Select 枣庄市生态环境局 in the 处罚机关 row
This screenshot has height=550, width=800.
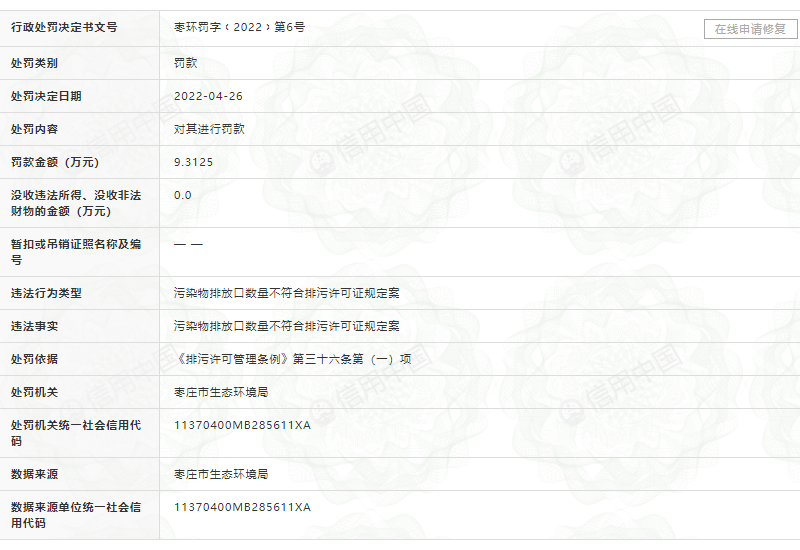pyautogui.click(x=221, y=392)
